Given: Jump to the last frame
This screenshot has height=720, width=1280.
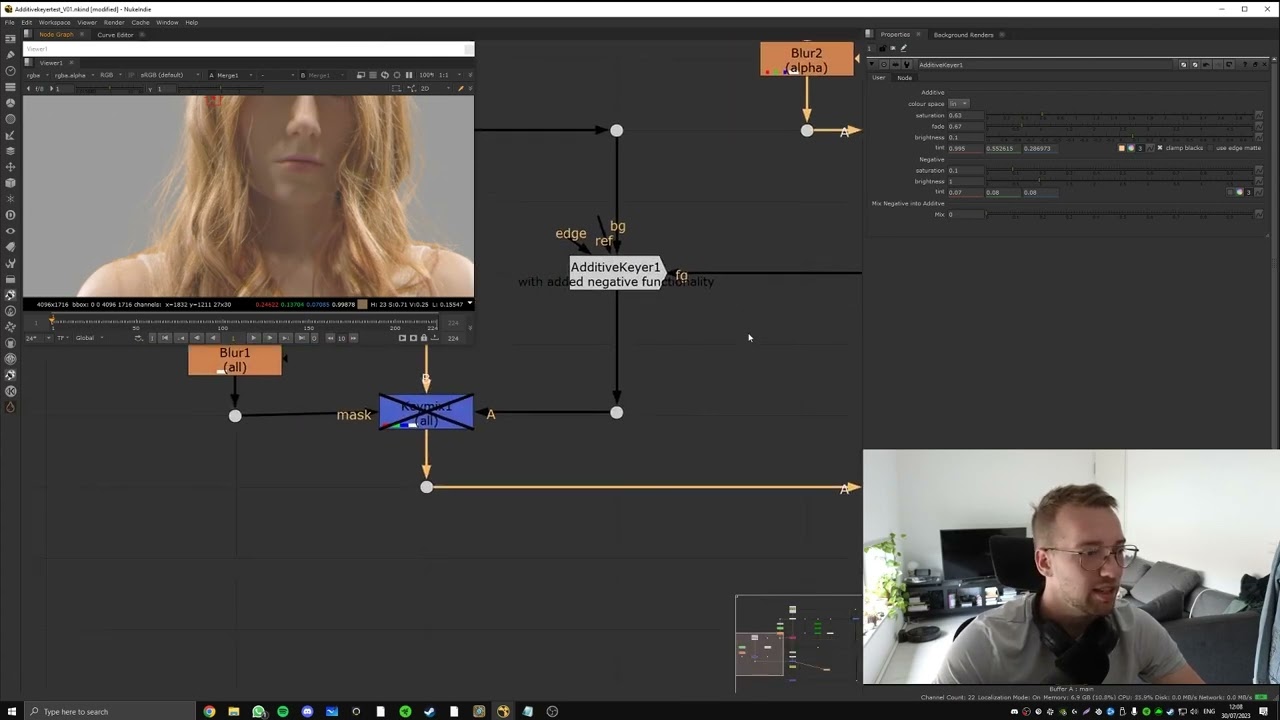Looking at the screenshot, I should coord(301,338).
